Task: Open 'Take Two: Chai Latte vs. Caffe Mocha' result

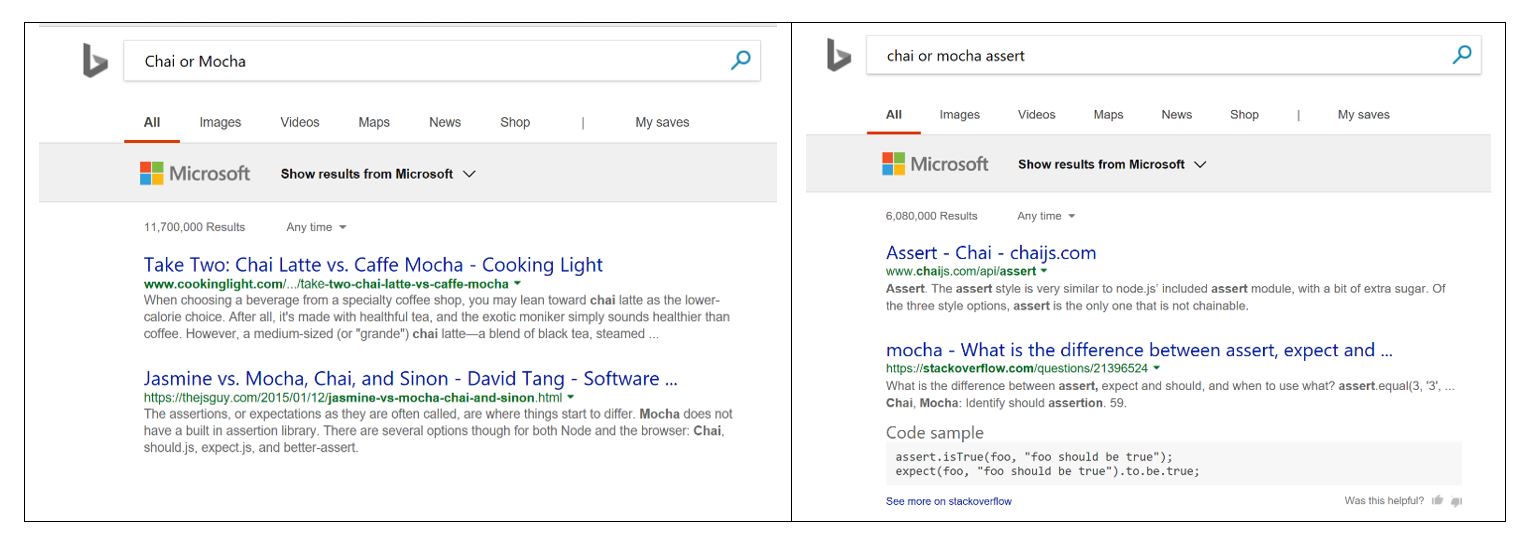Action: pyautogui.click(x=373, y=265)
